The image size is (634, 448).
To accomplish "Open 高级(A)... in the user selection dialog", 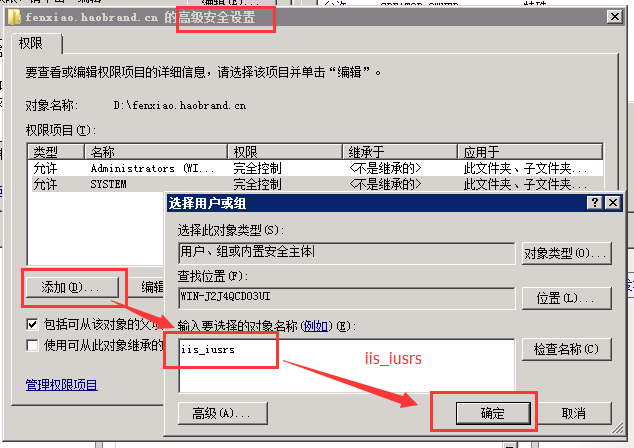I will 222,413.
